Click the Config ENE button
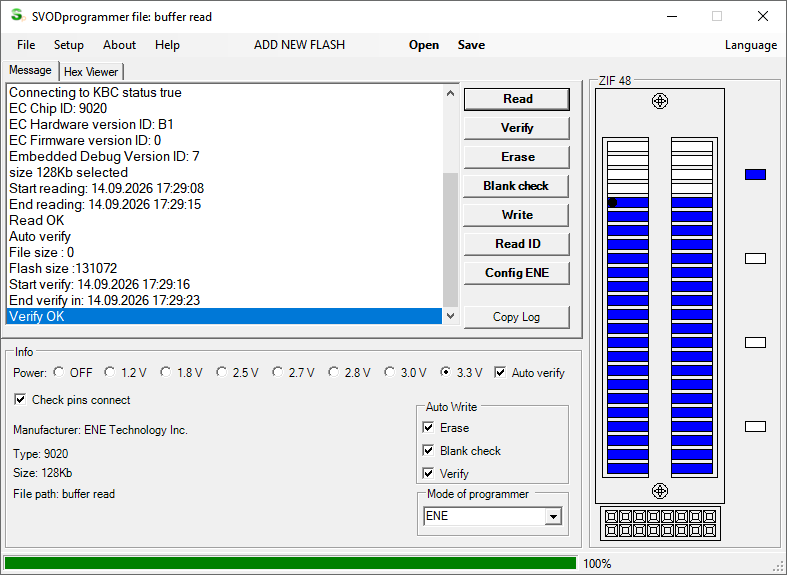This screenshot has width=787, height=575. 517,273
